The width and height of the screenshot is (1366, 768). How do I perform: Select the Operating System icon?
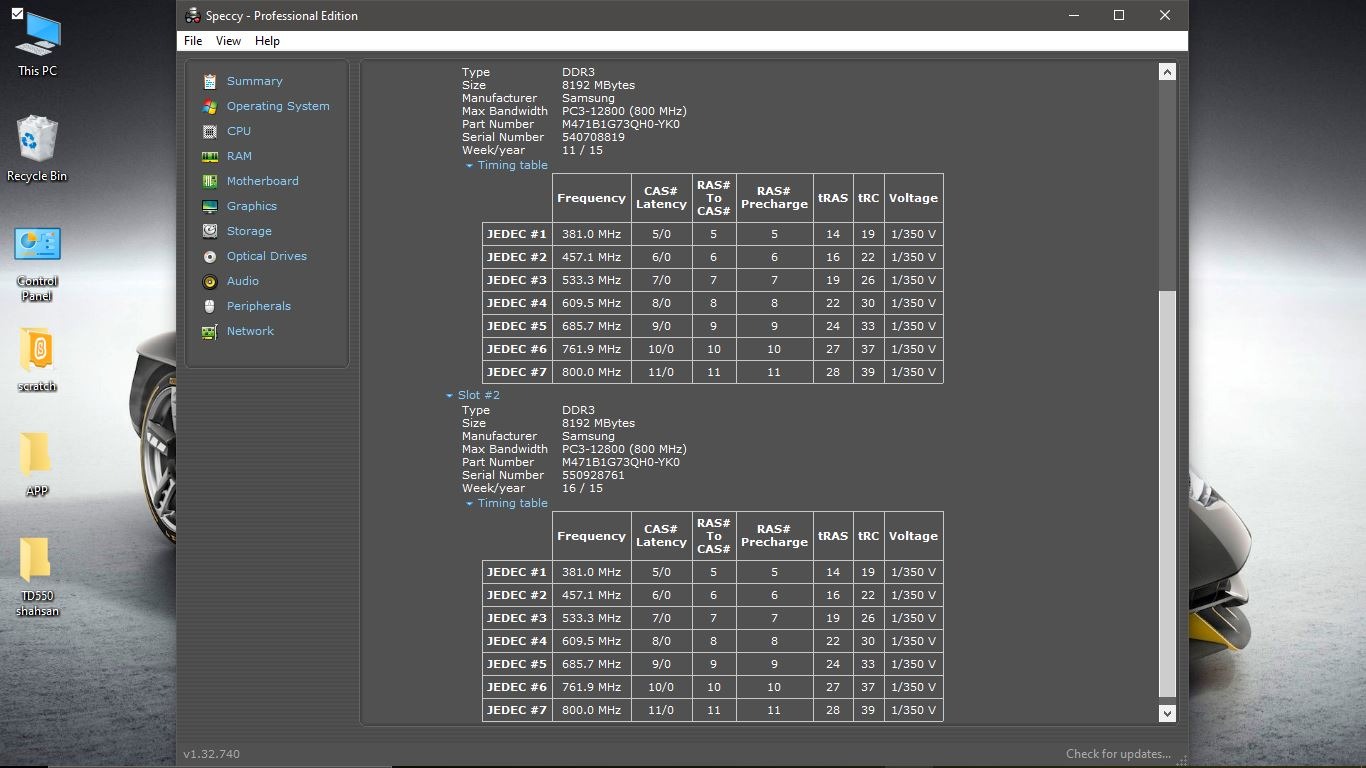tap(209, 106)
